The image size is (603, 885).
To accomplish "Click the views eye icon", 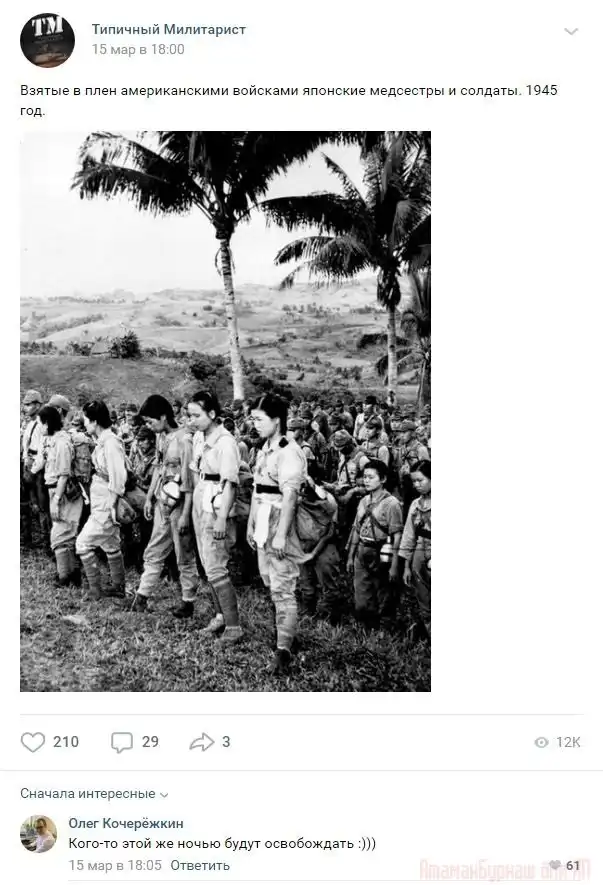I will 541,742.
